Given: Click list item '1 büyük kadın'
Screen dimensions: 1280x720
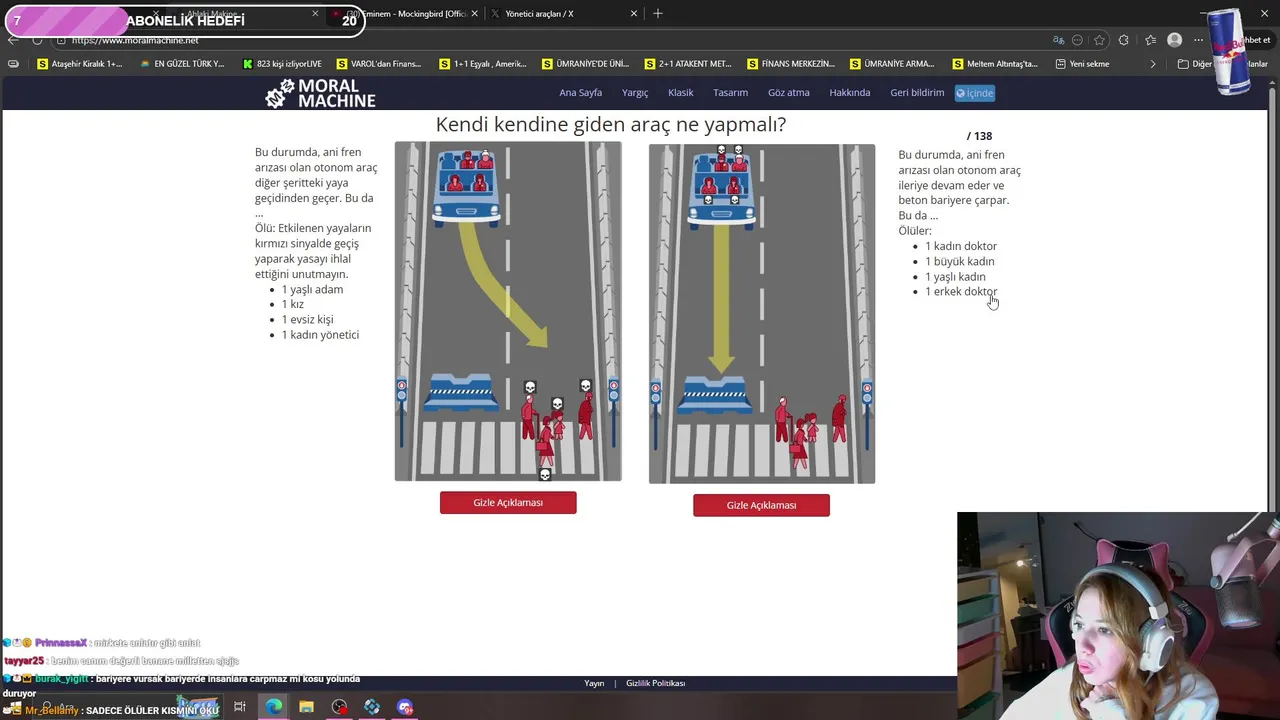Looking at the screenshot, I should (x=959, y=261).
